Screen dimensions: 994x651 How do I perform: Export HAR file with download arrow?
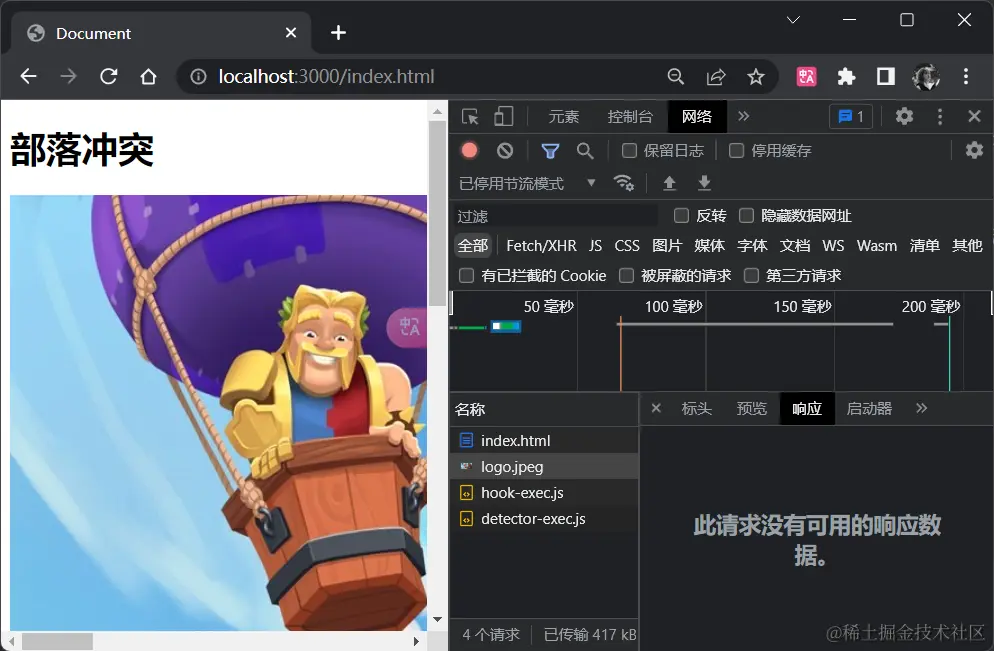tap(704, 183)
